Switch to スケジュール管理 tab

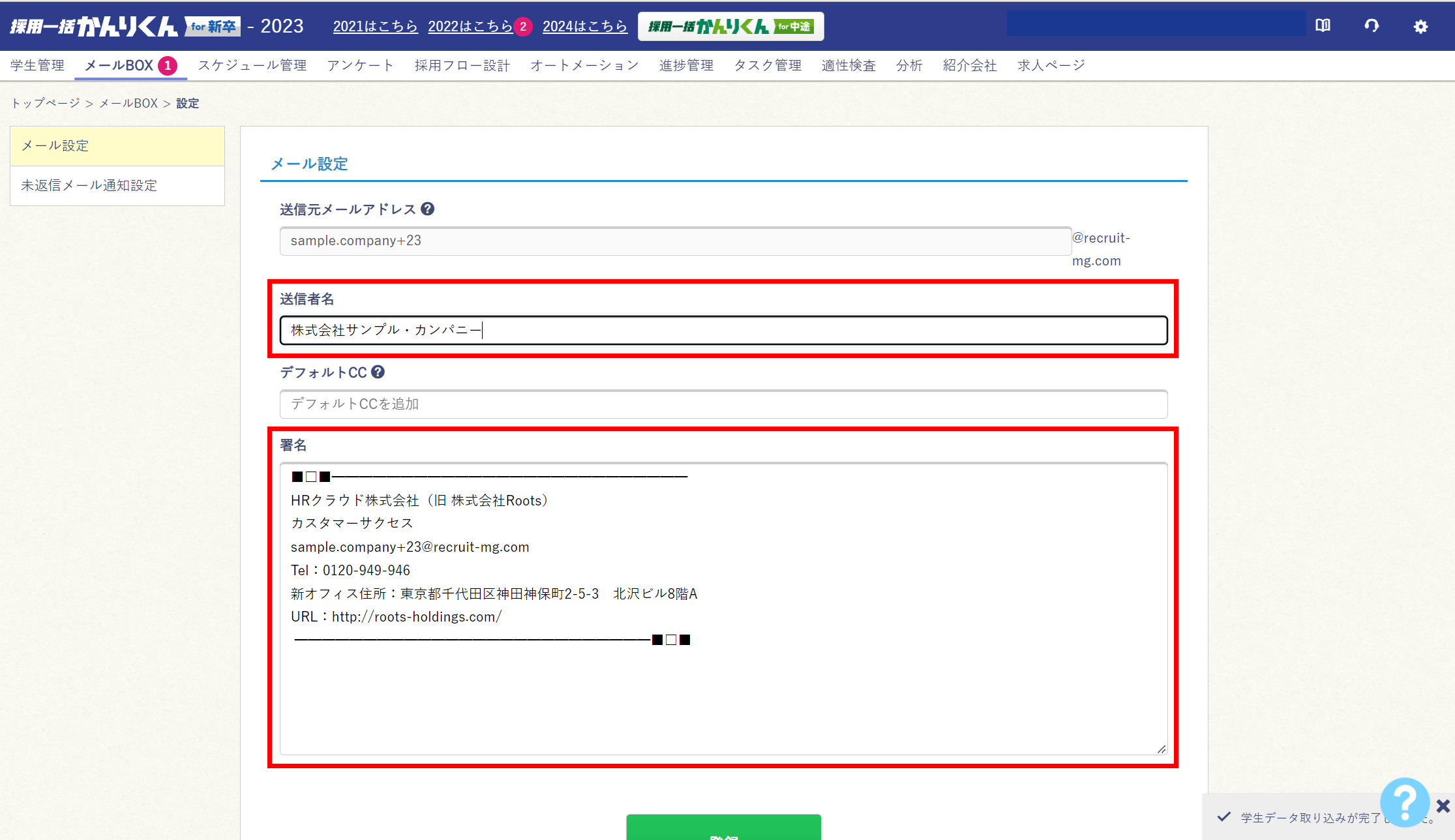252,65
